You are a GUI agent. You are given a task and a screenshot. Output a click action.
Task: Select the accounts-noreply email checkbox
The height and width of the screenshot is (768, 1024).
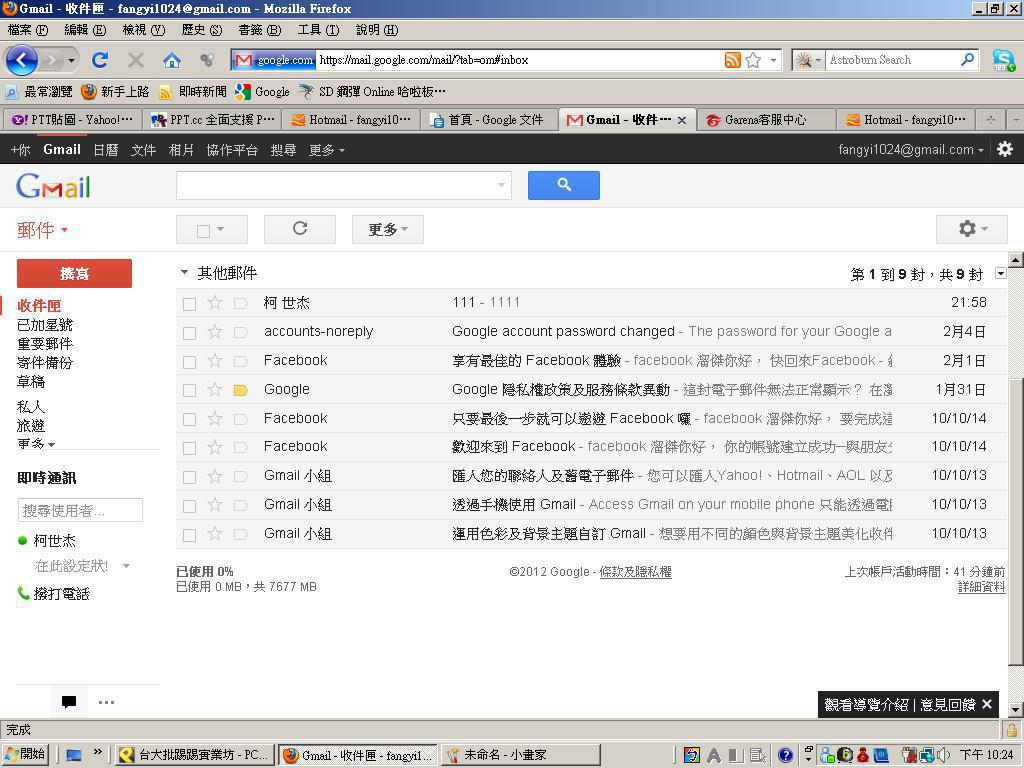(190, 332)
